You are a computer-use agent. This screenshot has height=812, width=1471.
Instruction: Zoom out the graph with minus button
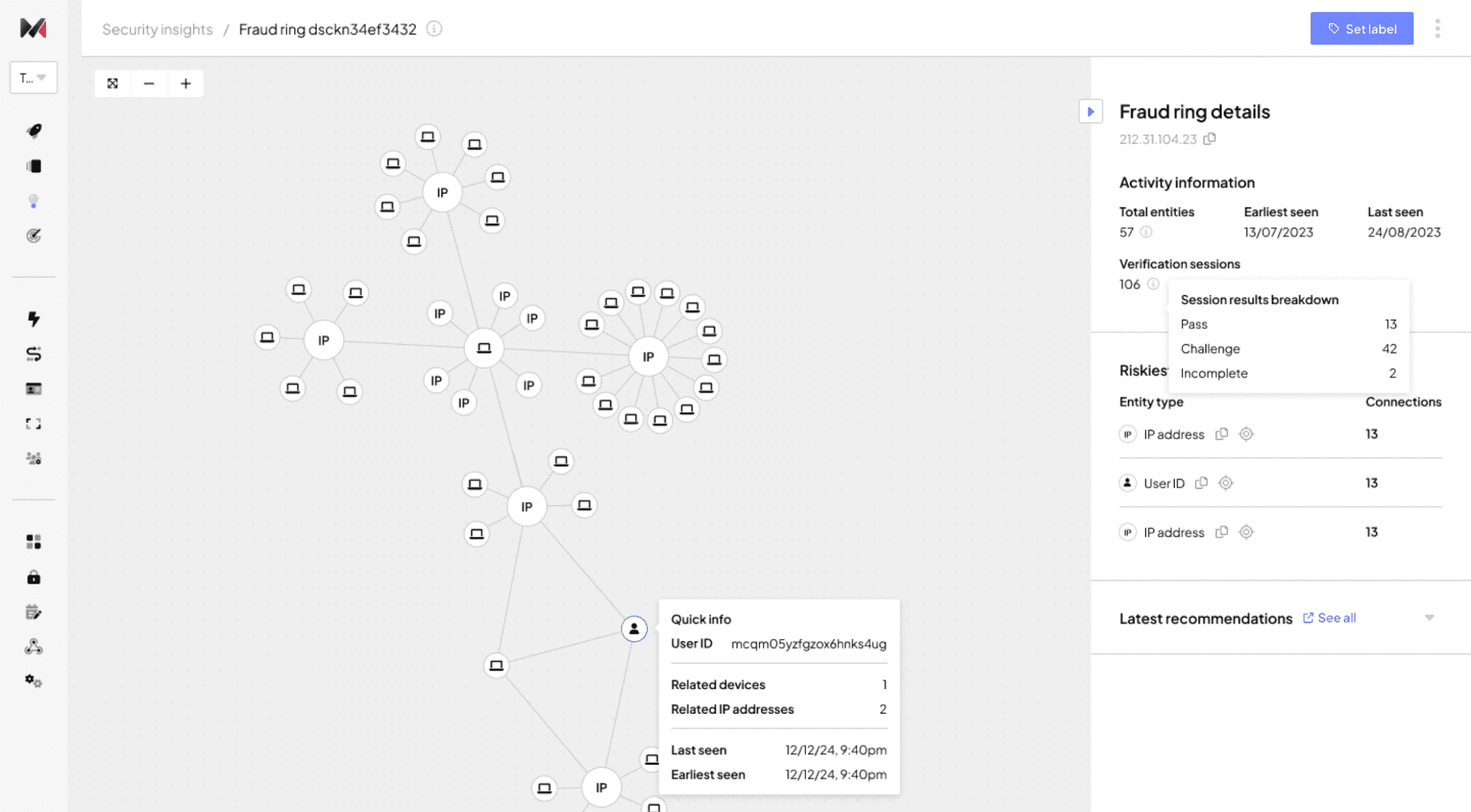(149, 83)
